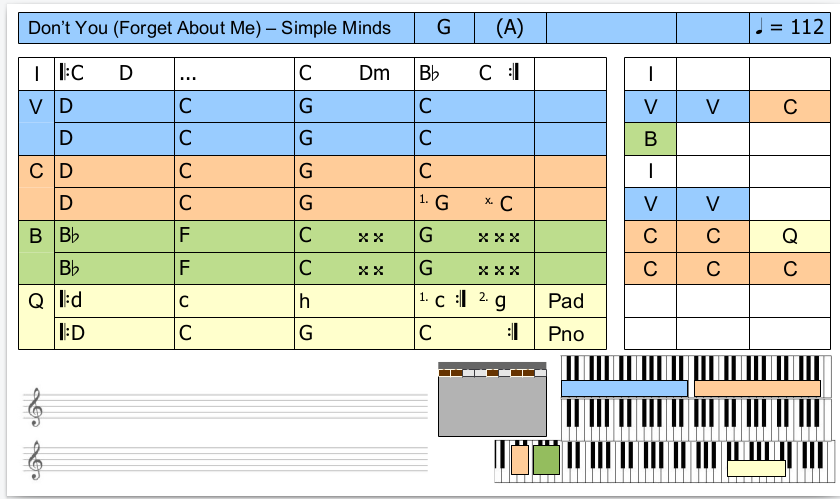This screenshot has height=499, width=840.
Task: Click the second ending 2. g marking
Action: click(x=492, y=300)
